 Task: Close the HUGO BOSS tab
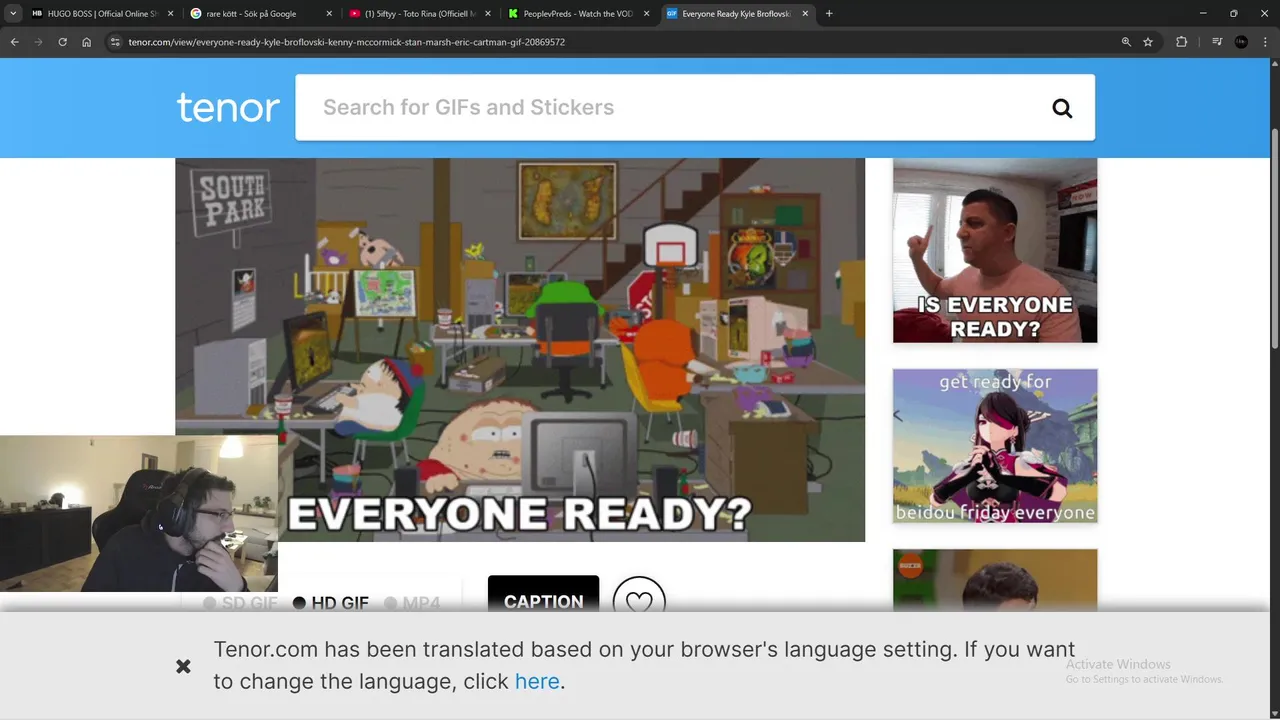pyautogui.click(x=170, y=14)
